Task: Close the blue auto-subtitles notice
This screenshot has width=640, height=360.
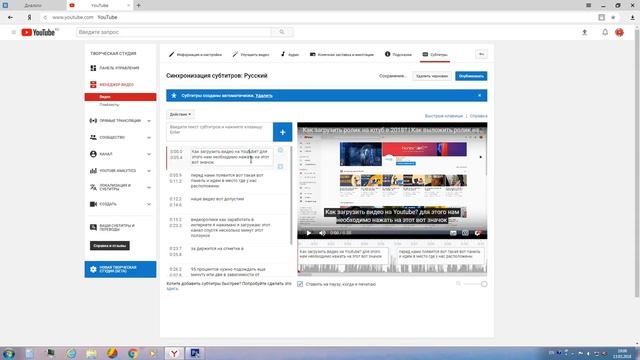Action: pos(480,96)
